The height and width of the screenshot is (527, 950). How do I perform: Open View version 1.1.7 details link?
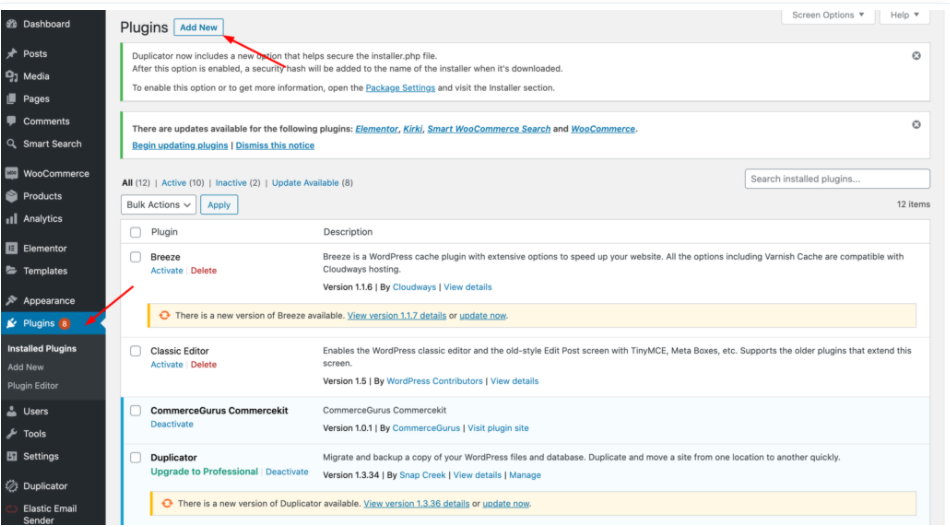click(x=397, y=316)
